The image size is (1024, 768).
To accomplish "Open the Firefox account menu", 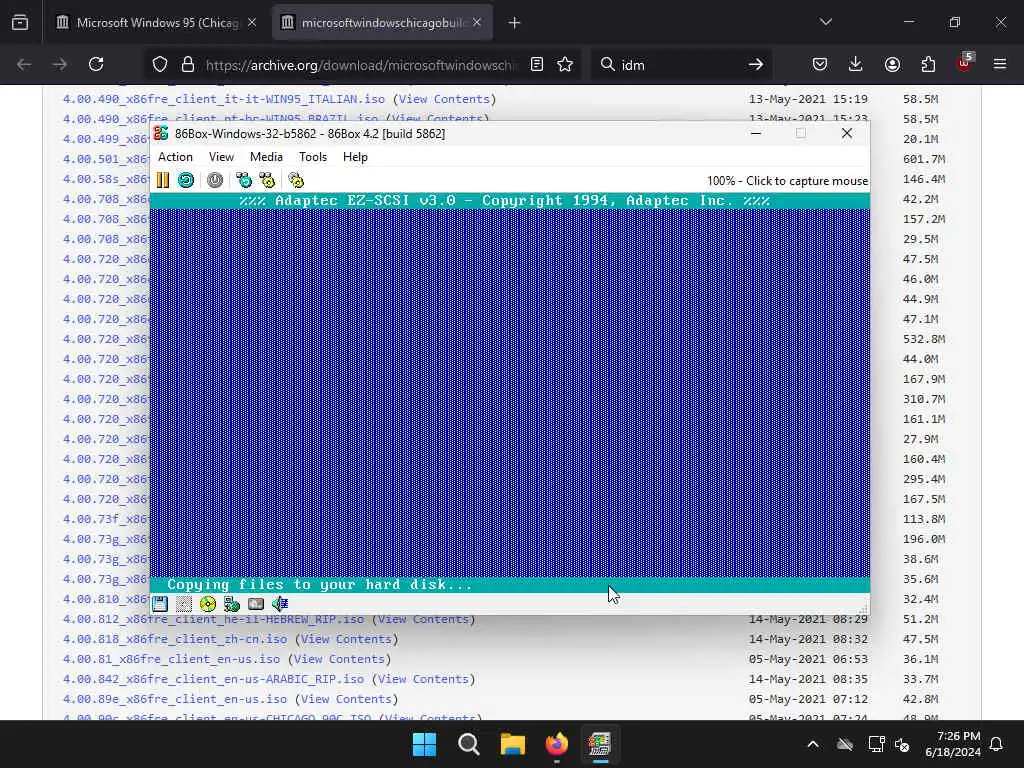I will coord(892,65).
